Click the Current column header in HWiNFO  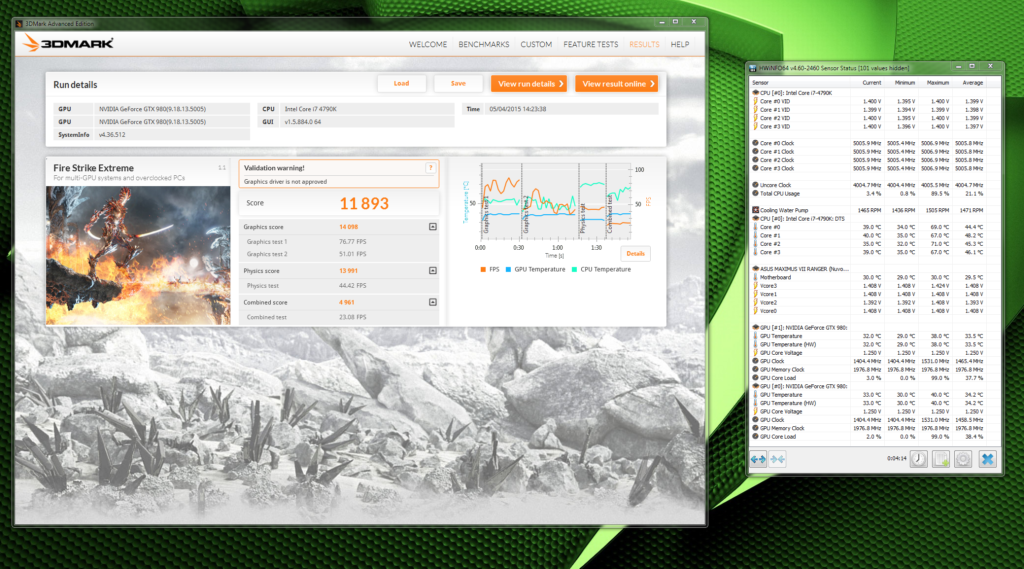click(872, 83)
